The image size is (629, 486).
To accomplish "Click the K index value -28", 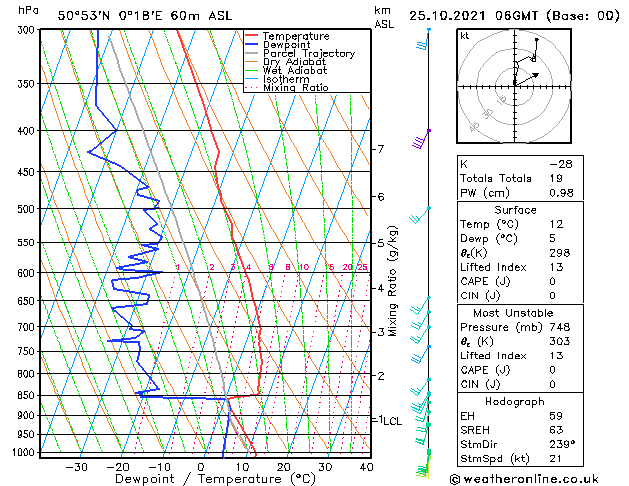I will [561, 164].
